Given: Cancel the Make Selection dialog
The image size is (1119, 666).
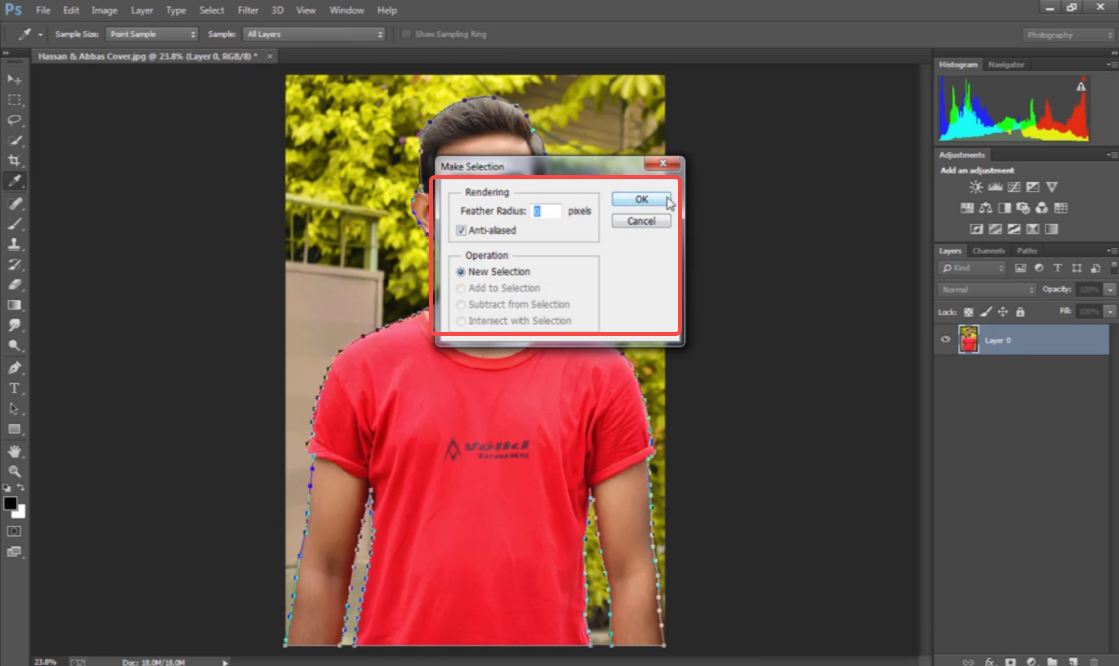Looking at the screenshot, I should pos(640,220).
